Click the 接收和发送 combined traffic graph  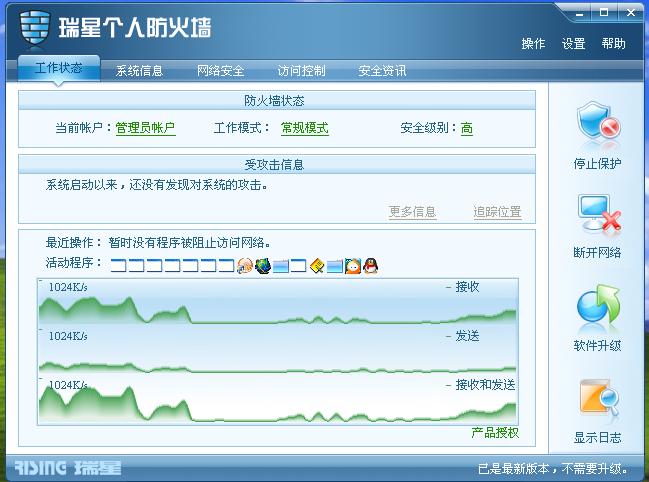click(277, 400)
